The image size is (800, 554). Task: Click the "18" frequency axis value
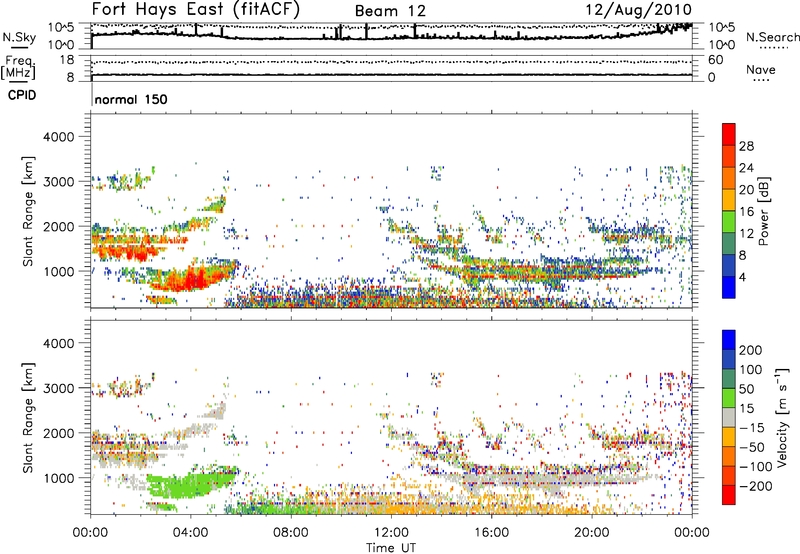(x=67, y=60)
